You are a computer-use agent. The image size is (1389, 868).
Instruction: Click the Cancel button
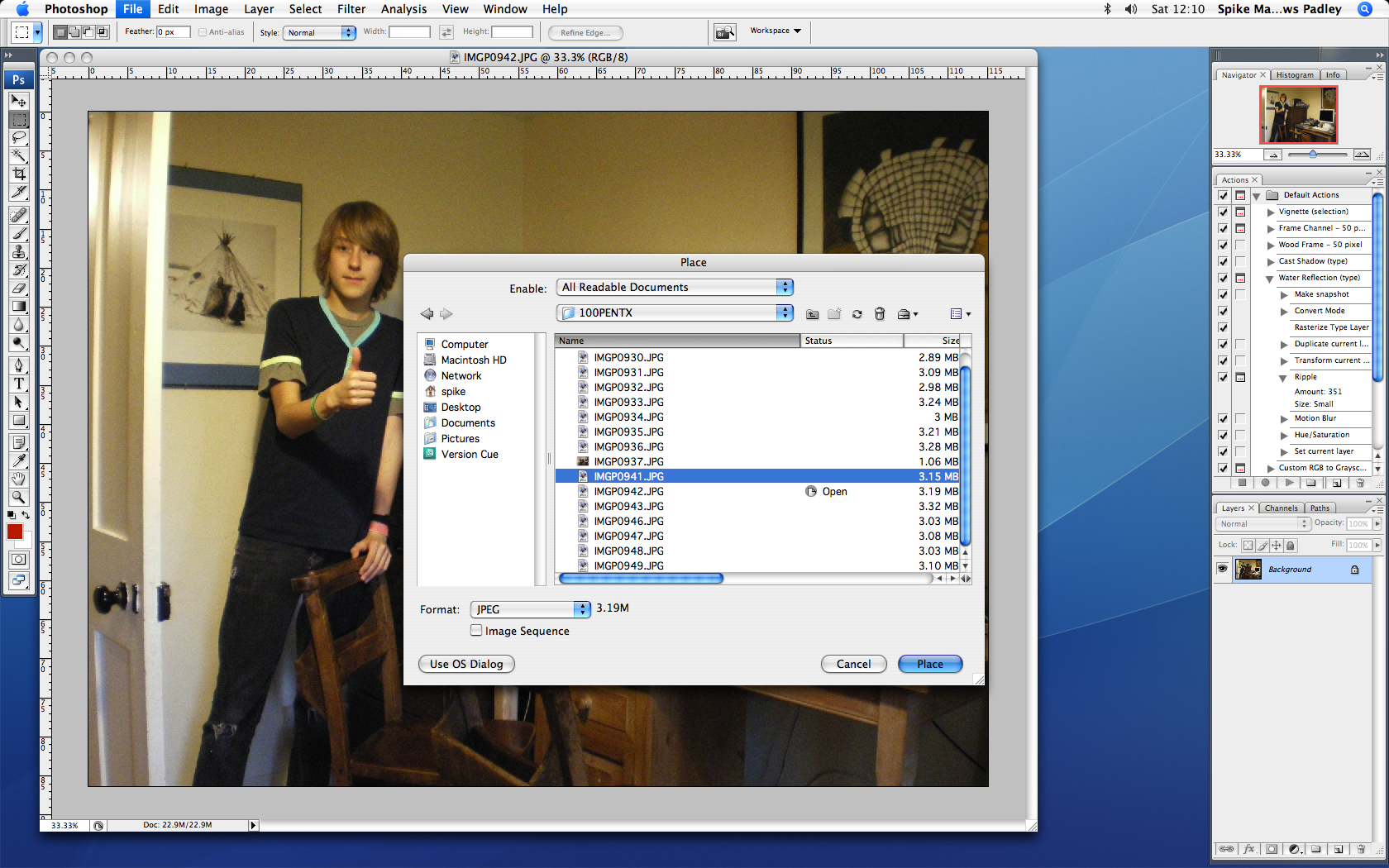(853, 664)
